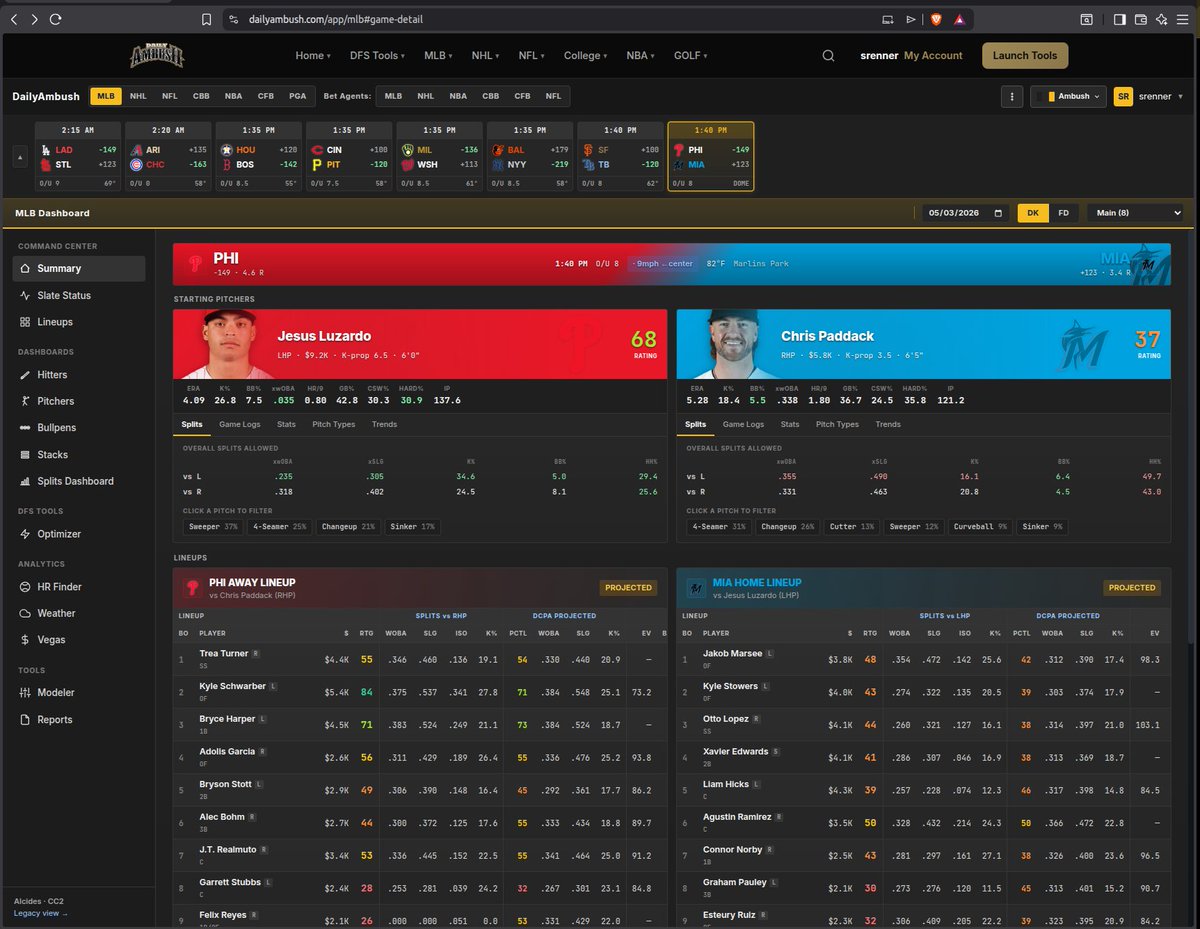Open the DFS Tools nav dropdown
Viewport: 1200px width, 929px height.
[376, 56]
